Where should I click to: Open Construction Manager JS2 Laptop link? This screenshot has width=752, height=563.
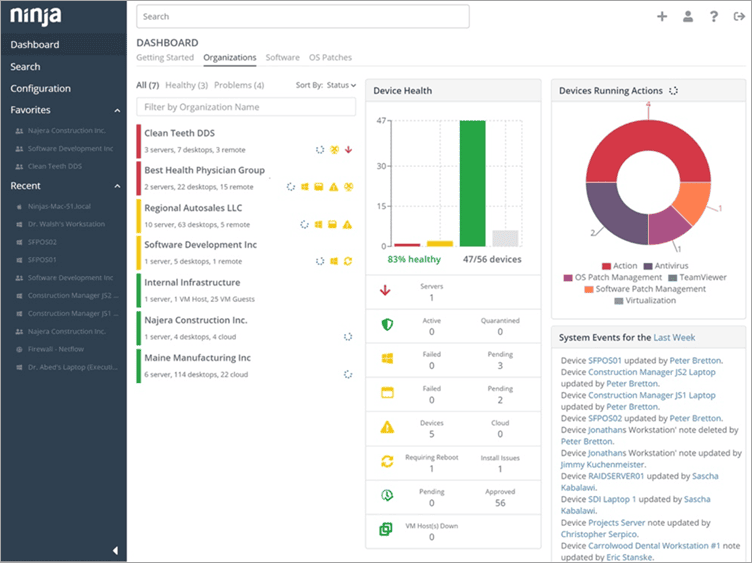click(x=651, y=372)
